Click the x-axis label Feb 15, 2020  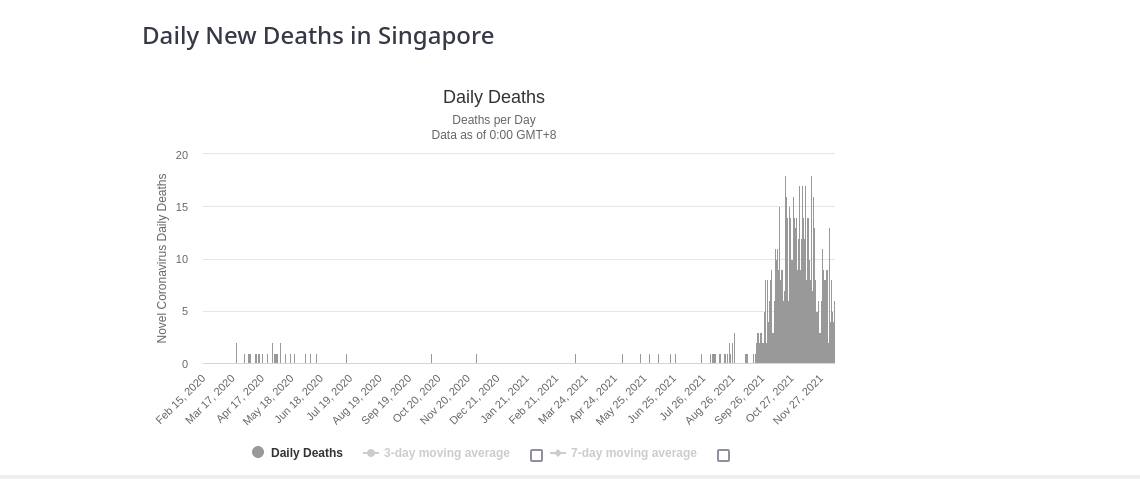coord(180,399)
